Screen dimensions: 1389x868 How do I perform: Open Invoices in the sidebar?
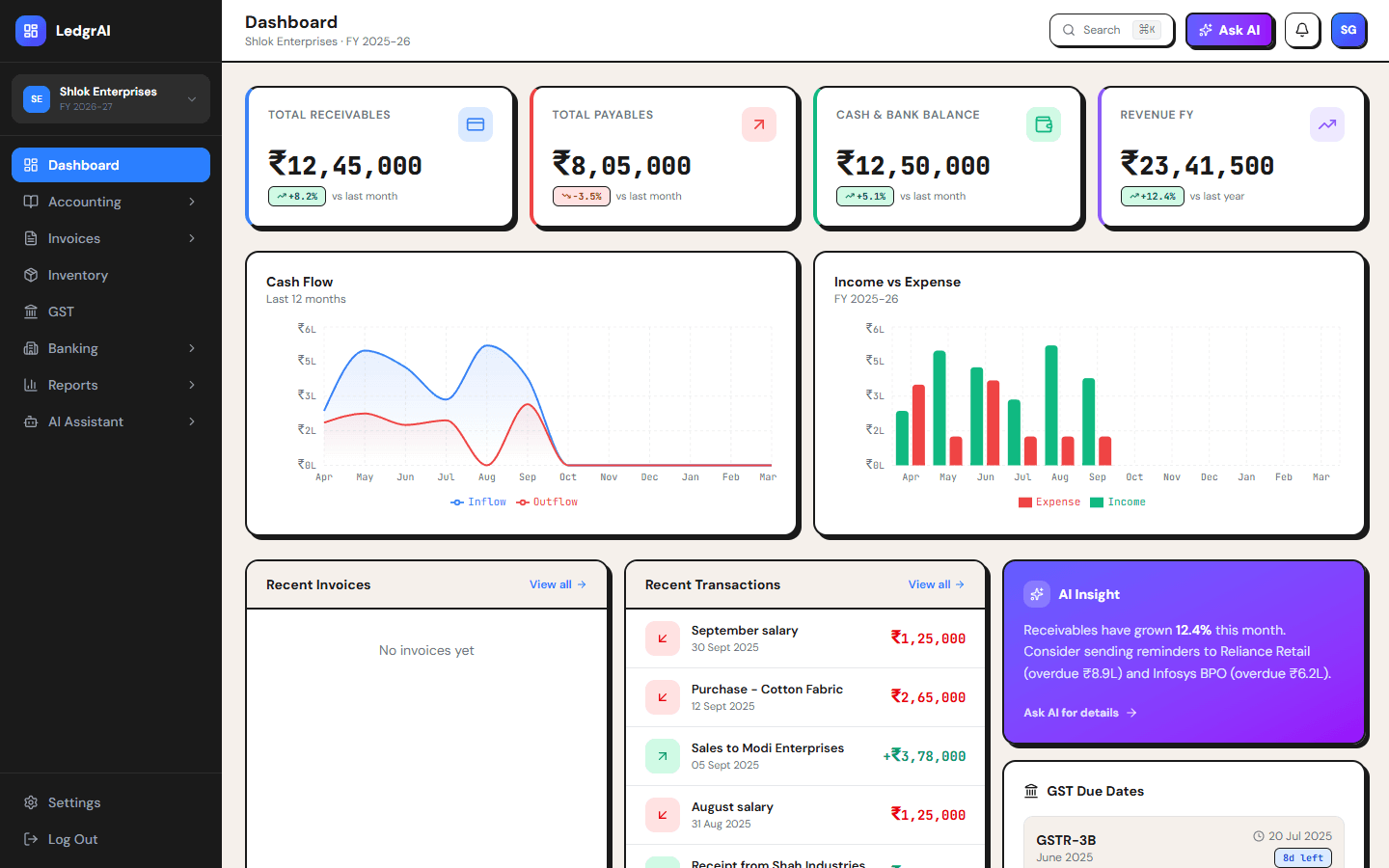point(111,238)
